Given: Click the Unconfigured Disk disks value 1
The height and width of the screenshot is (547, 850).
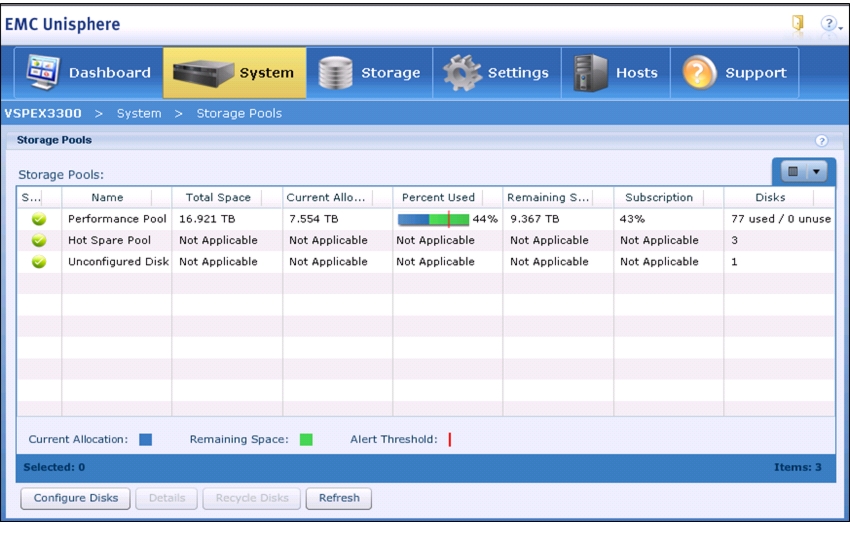Looking at the screenshot, I should (734, 261).
